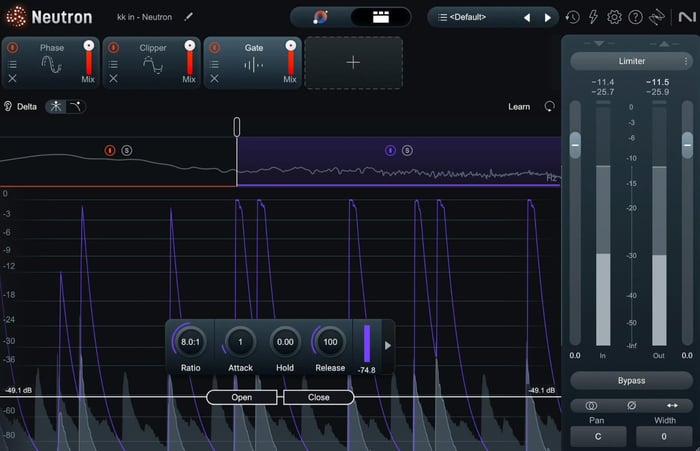Switch to the Assistant view
700x451 pixels.
[x=321, y=17]
